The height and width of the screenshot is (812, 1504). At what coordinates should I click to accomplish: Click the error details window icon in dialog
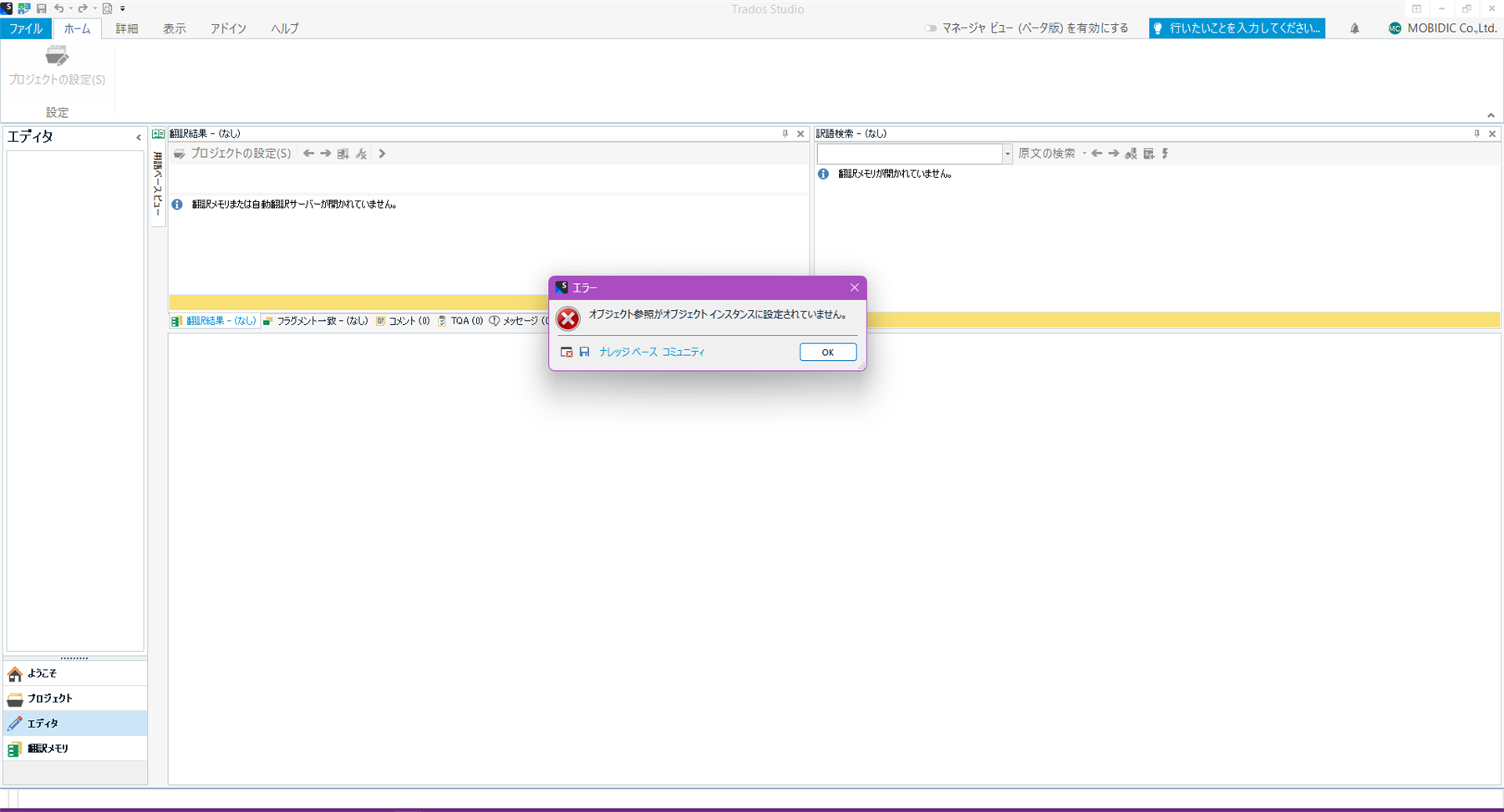click(567, 353)
